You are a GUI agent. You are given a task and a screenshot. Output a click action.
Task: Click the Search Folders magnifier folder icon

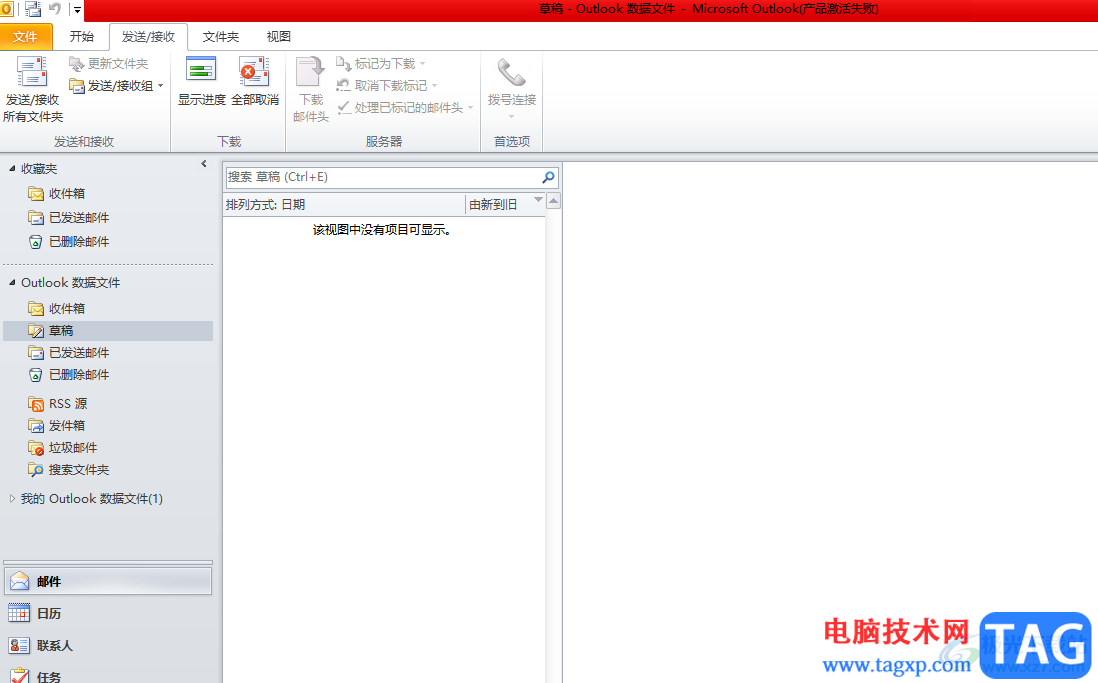coord(36,469)
